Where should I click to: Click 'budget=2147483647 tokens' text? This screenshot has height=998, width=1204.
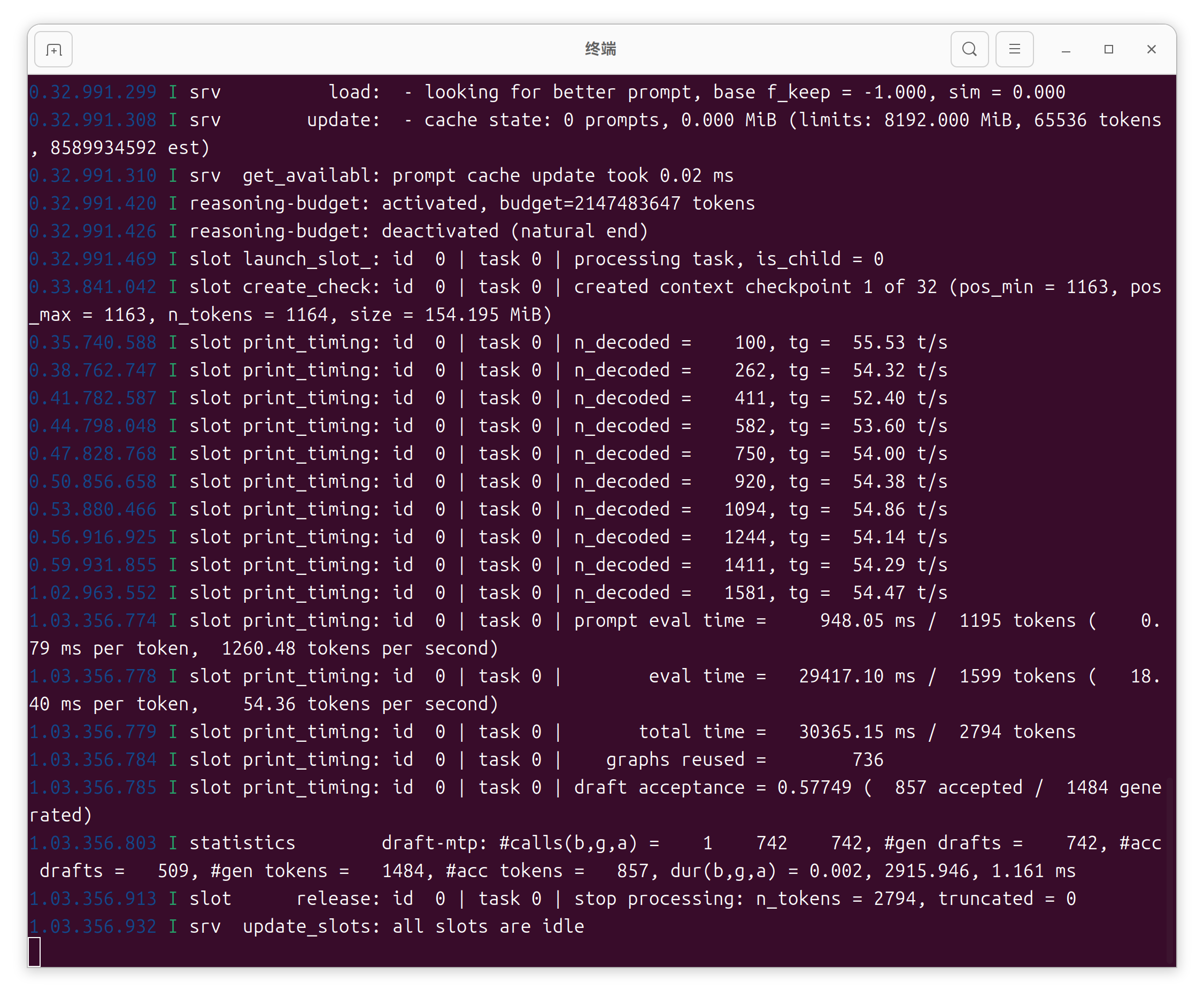point(627,204)
